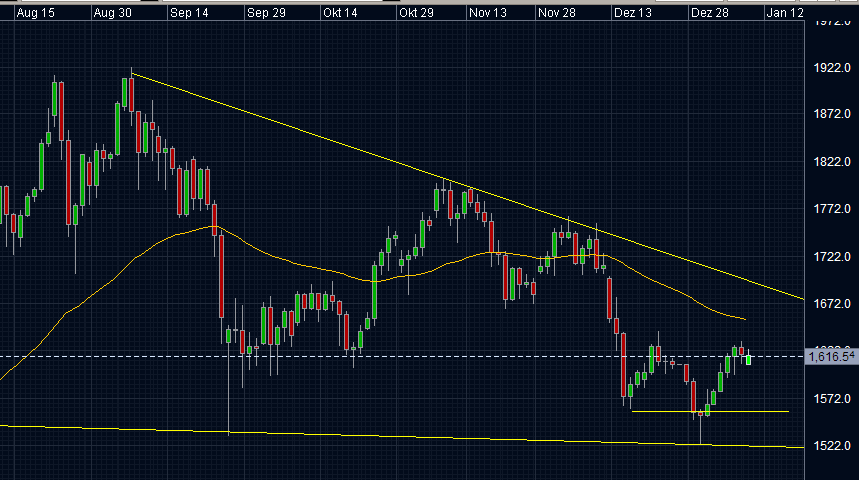Viewport: 859px width, 480px height.
Task: Click the orange moving average curve
Action: [x=373, y=281]
